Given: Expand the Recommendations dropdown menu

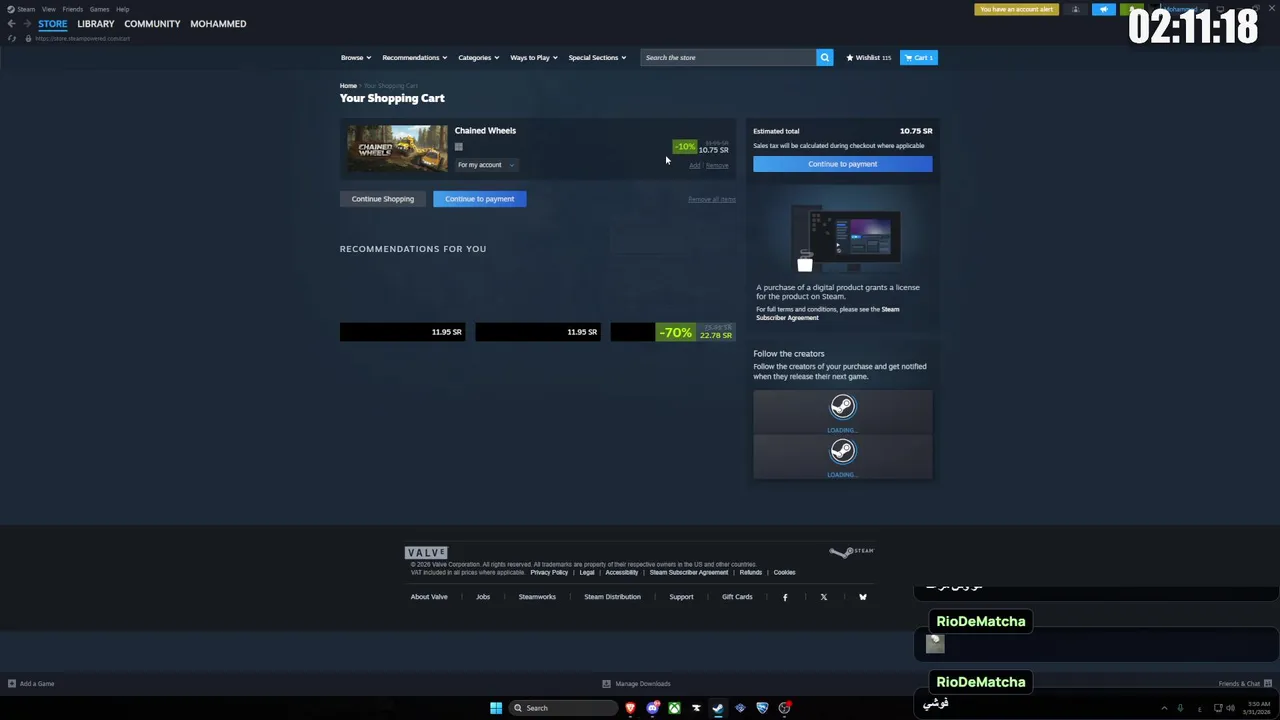Looking at the screenshot, I should coord(414,57).
